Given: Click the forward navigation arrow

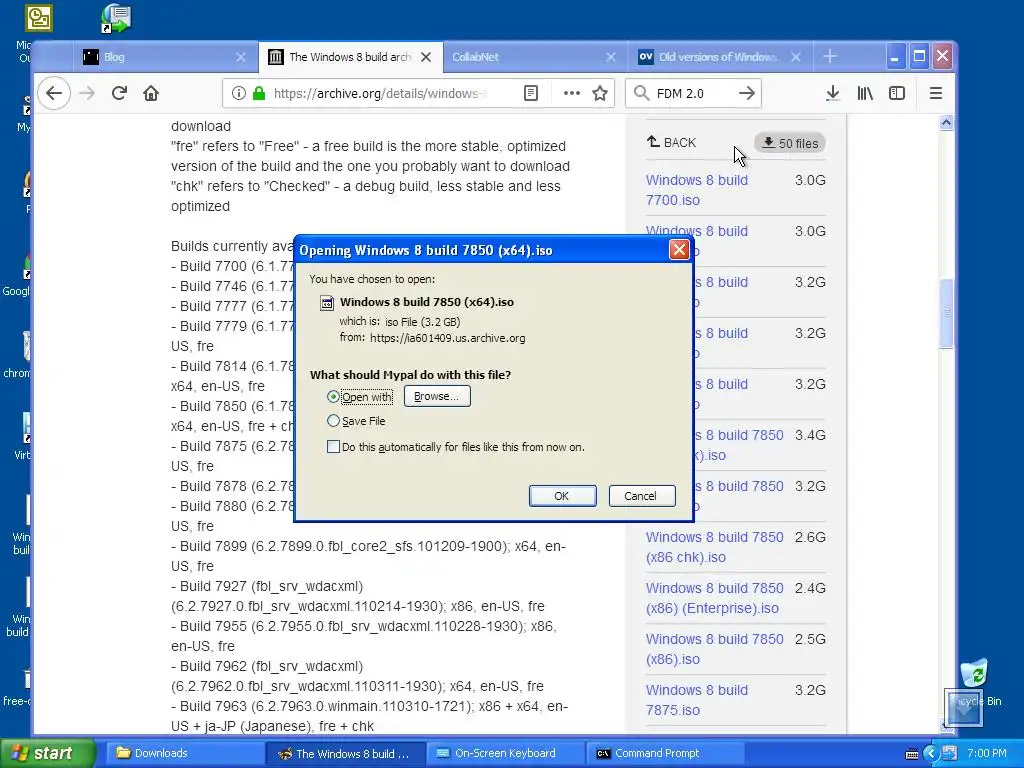Looking at the screenshot, I should coord(87,93).
